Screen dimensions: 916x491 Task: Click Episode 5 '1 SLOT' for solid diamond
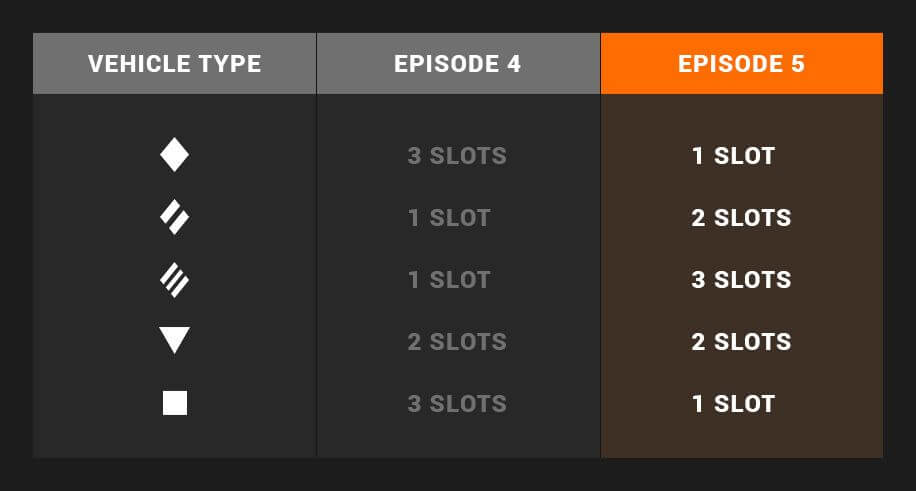[x=734, y=155]
